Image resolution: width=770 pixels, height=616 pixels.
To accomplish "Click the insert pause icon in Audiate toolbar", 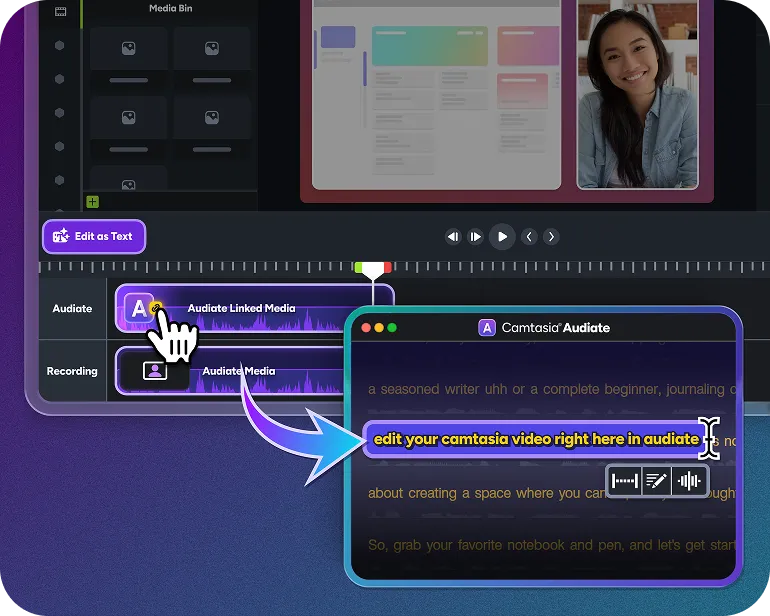I will click(625, 480).
